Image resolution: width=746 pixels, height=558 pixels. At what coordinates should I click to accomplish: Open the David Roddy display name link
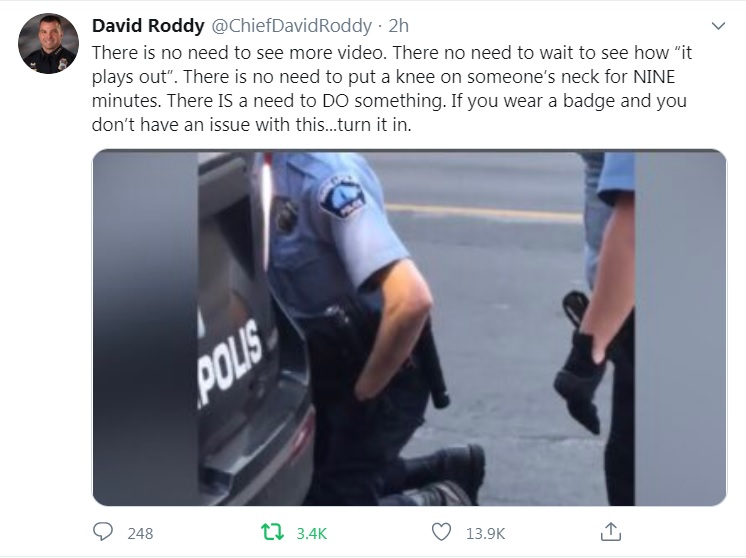(148, 26)
